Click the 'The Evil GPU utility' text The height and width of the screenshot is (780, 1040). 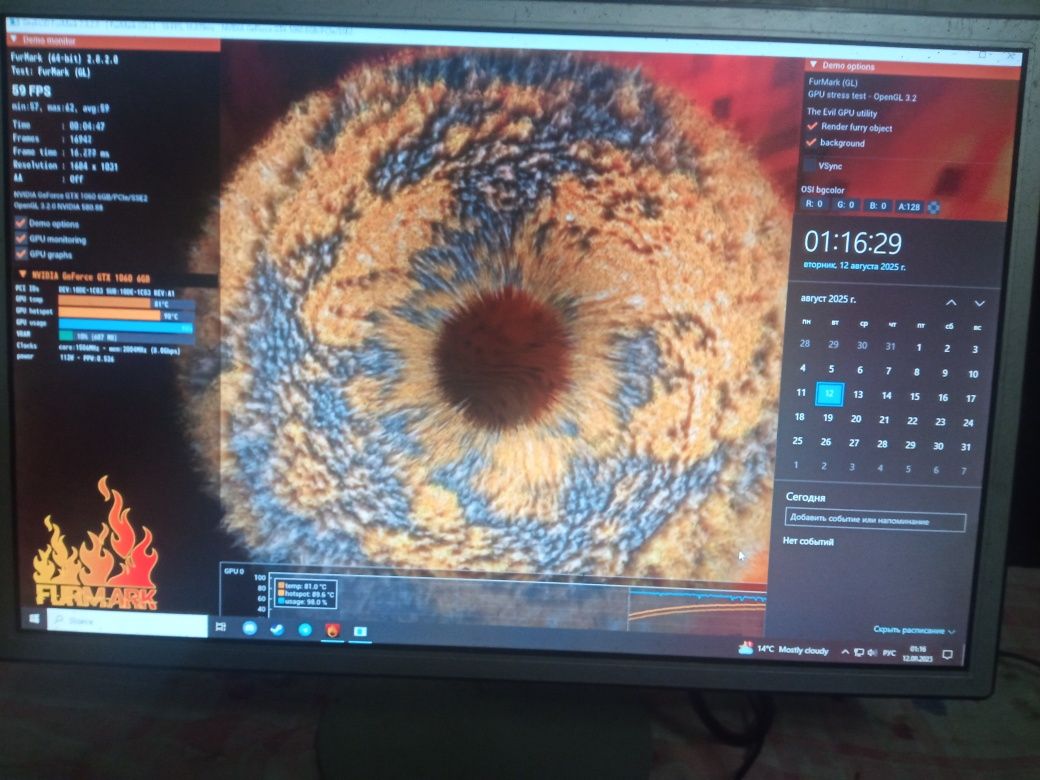[842, 112]
